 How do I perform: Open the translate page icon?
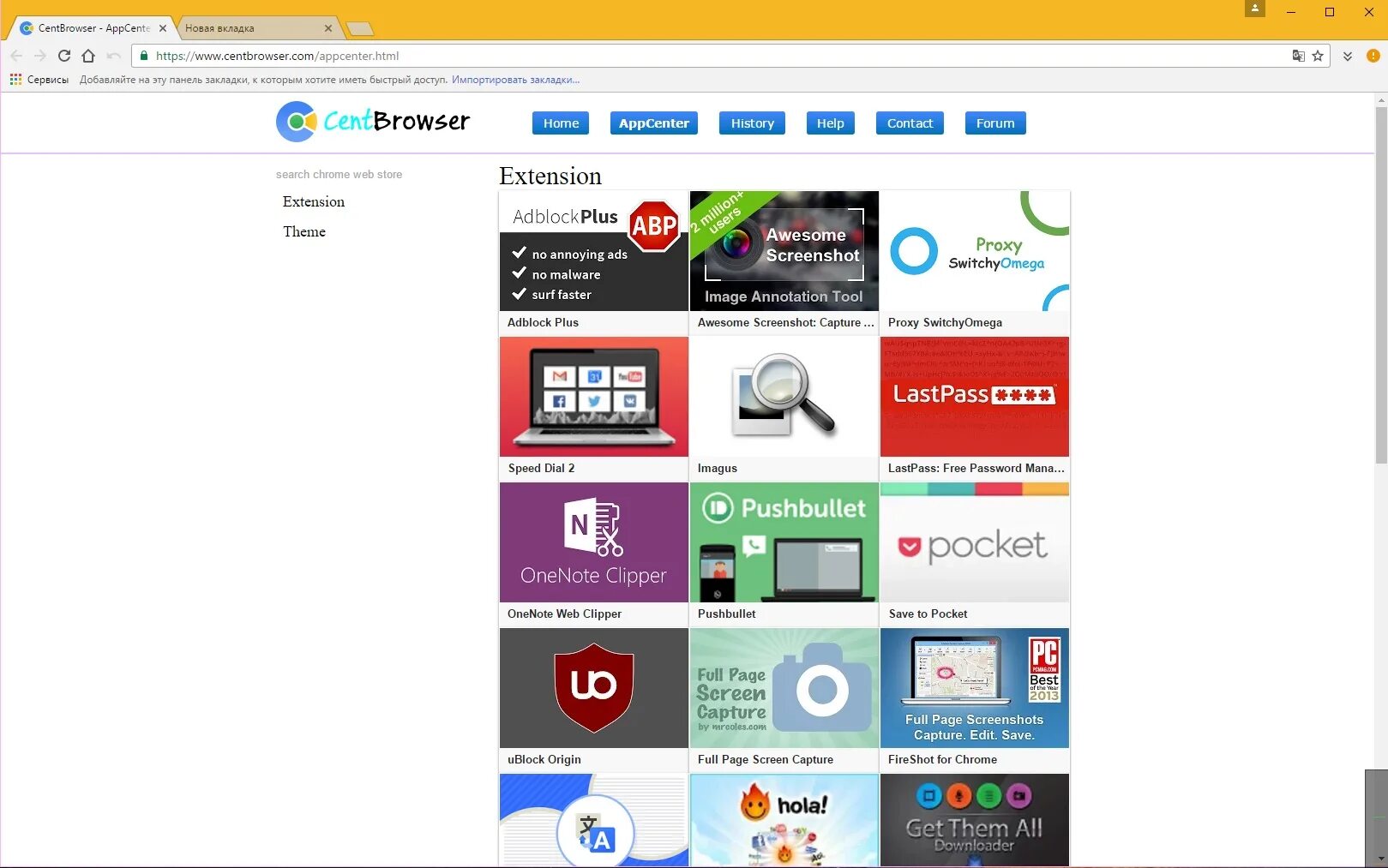pos(1298,56)
